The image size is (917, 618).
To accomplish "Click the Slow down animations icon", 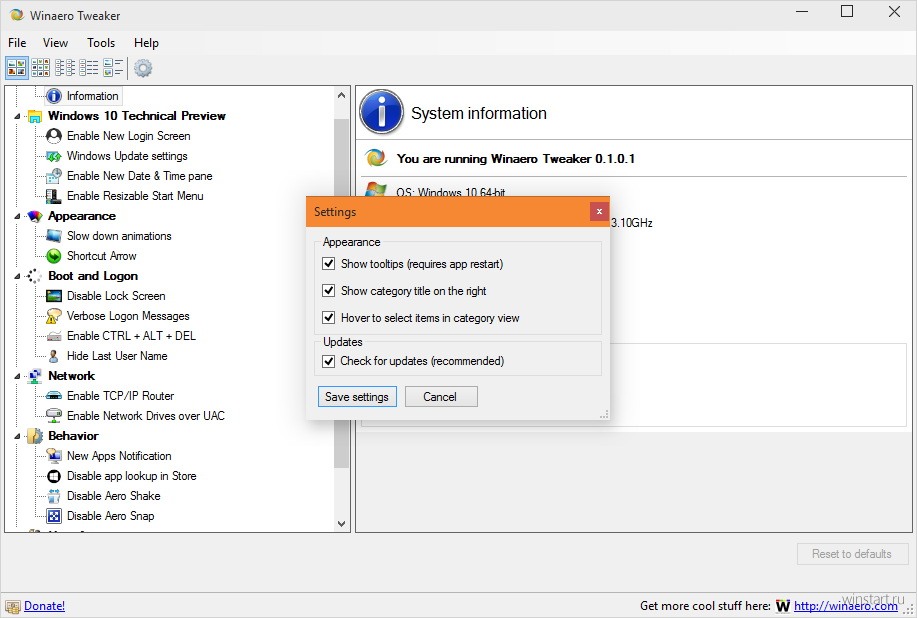I will 54,236.
